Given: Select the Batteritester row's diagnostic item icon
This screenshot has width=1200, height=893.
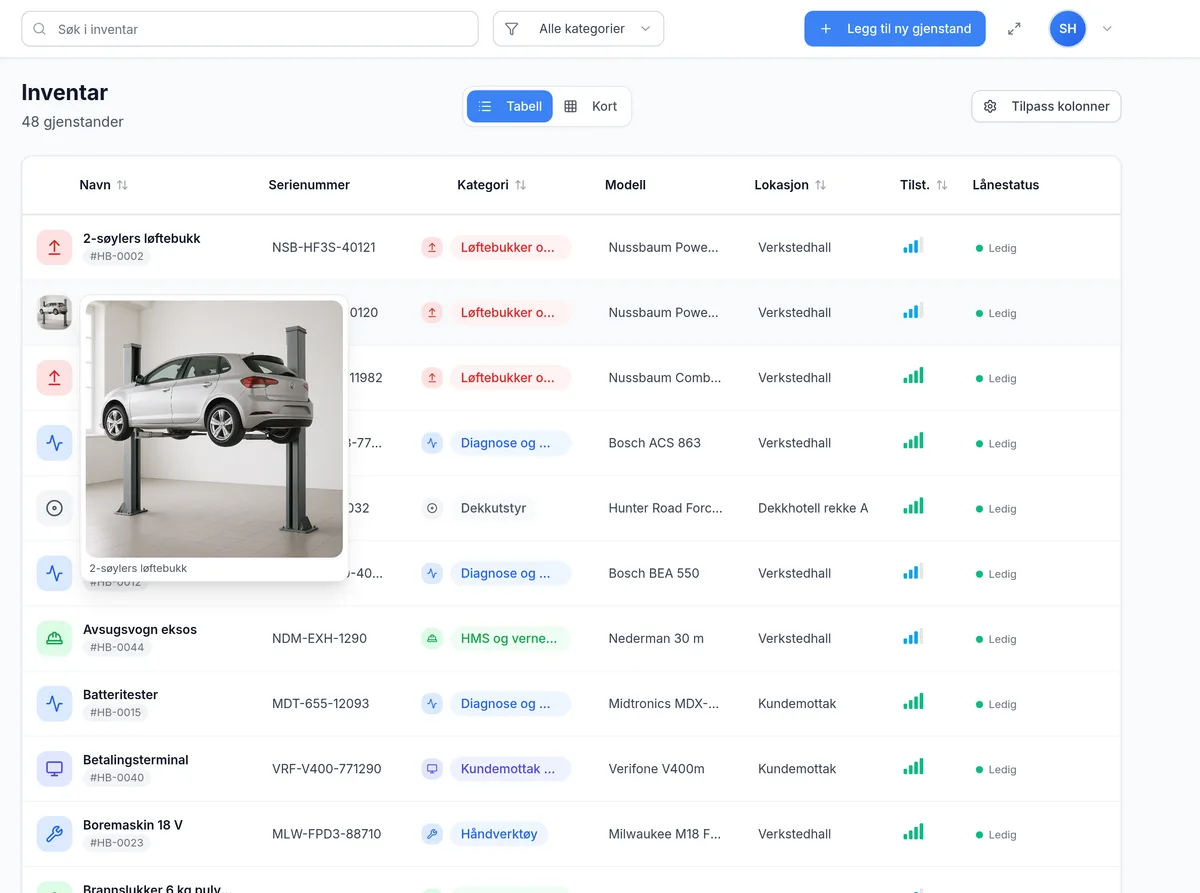Looking at the screenshot, I should (x=54, y=703).
